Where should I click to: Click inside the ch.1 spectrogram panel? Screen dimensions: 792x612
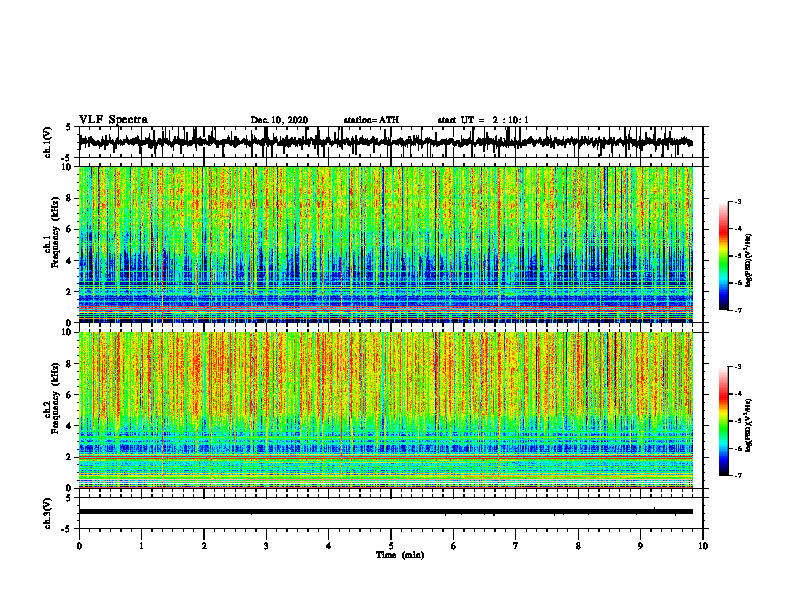click(x=385, y=244)
